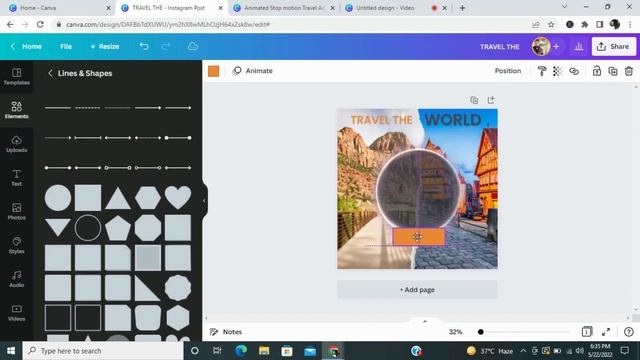Screen dimensions: 640x360
Task: Go back from Lines & Shapes
Action: (x=50, y=73)
